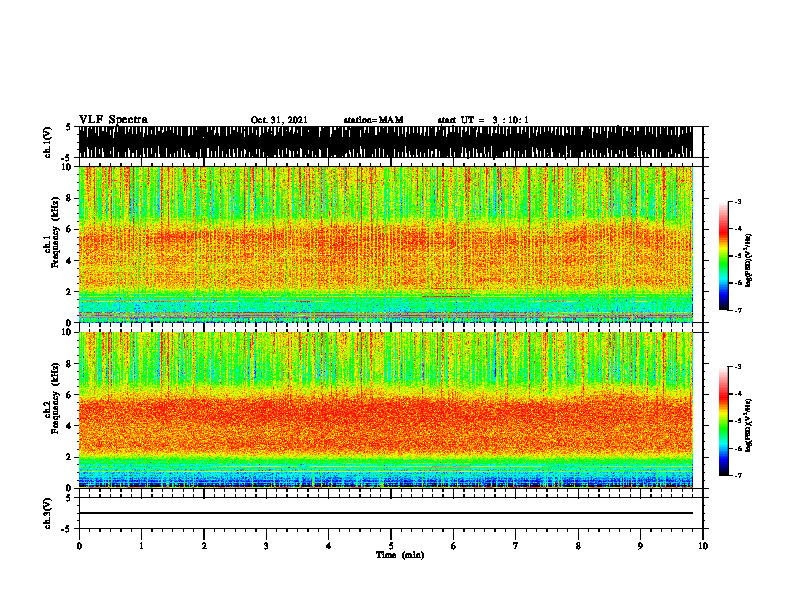The width and height of the screenshot is (792, 612).
Task: Click the "-7" label on ch.2 color bar
Action: pyautogui.click(x=737, y=475)
